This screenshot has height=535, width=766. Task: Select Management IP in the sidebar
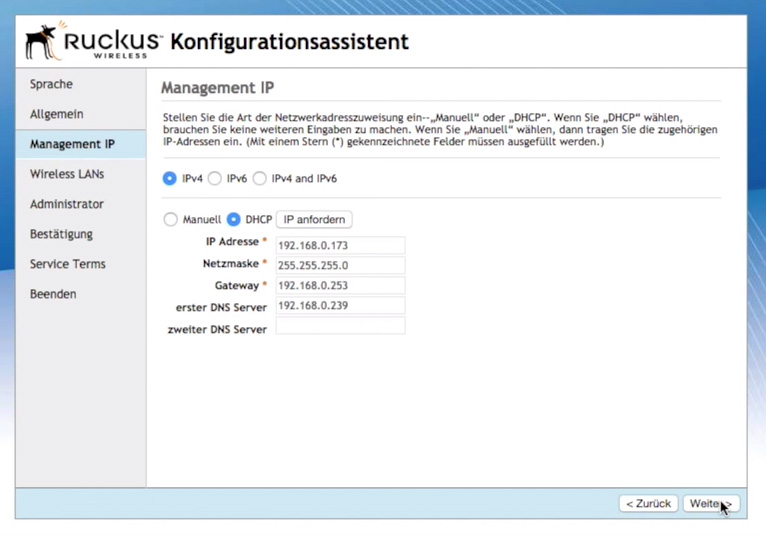point(72,144)
